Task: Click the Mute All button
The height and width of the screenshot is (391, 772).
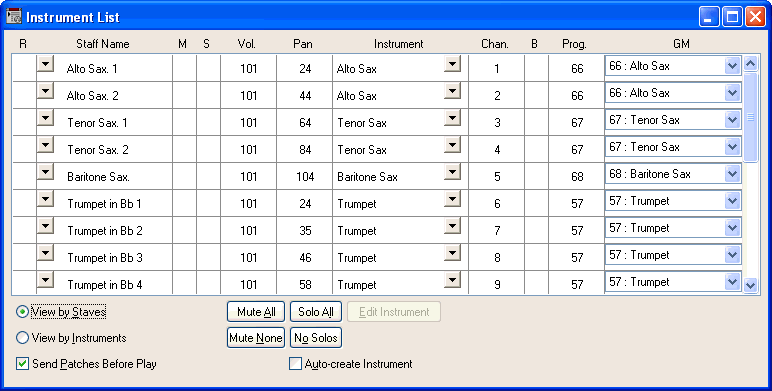Action: [256, 312]
